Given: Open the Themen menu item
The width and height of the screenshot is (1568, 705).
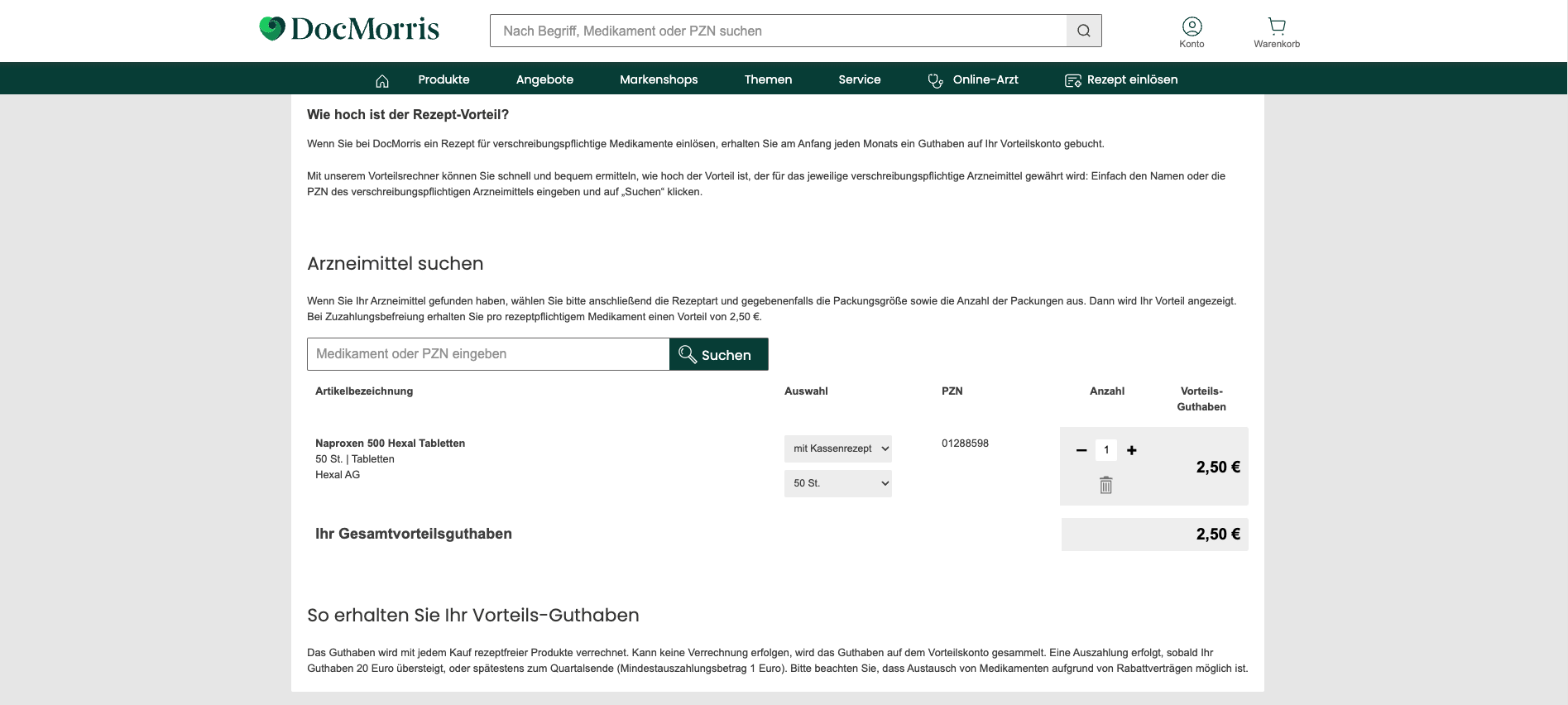Looking at the screenshot, I should (x=768, y=80).
